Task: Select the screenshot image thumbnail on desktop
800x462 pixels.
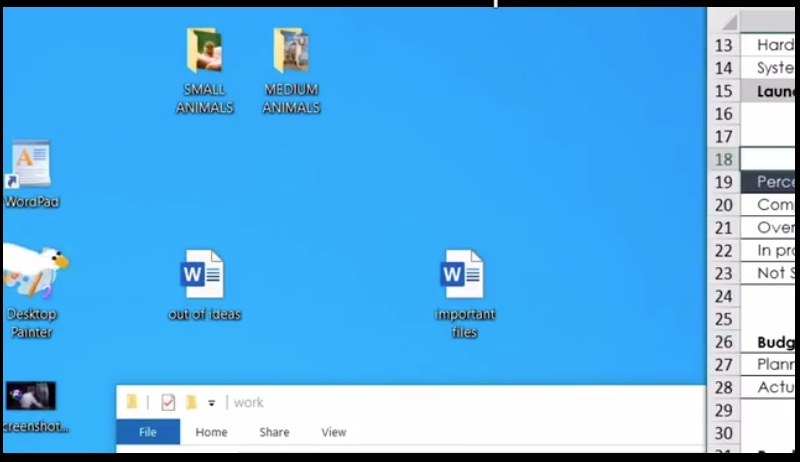Action: tap(30, 396)
